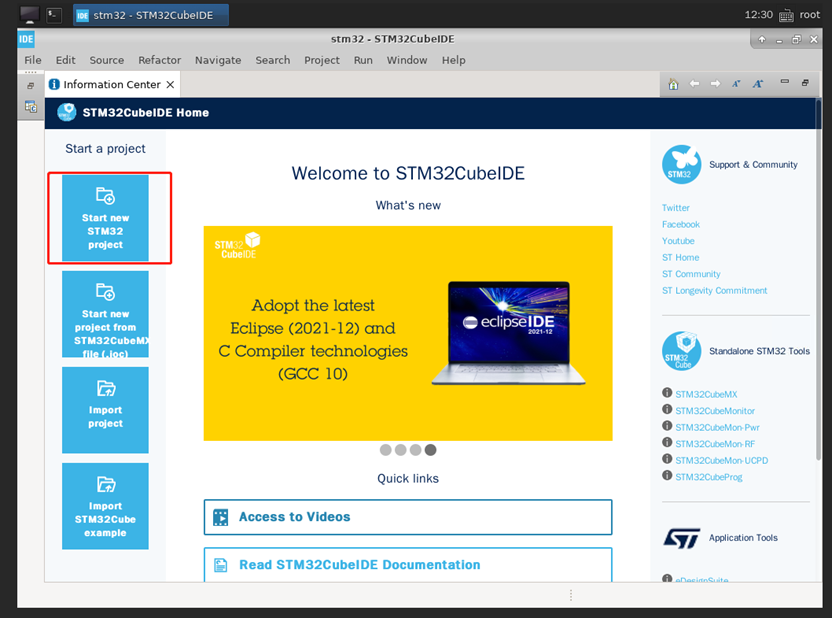The width and height of the screenshot is (832, 618).
Task: Open the Source menu
Action: (x=107, y=60)
